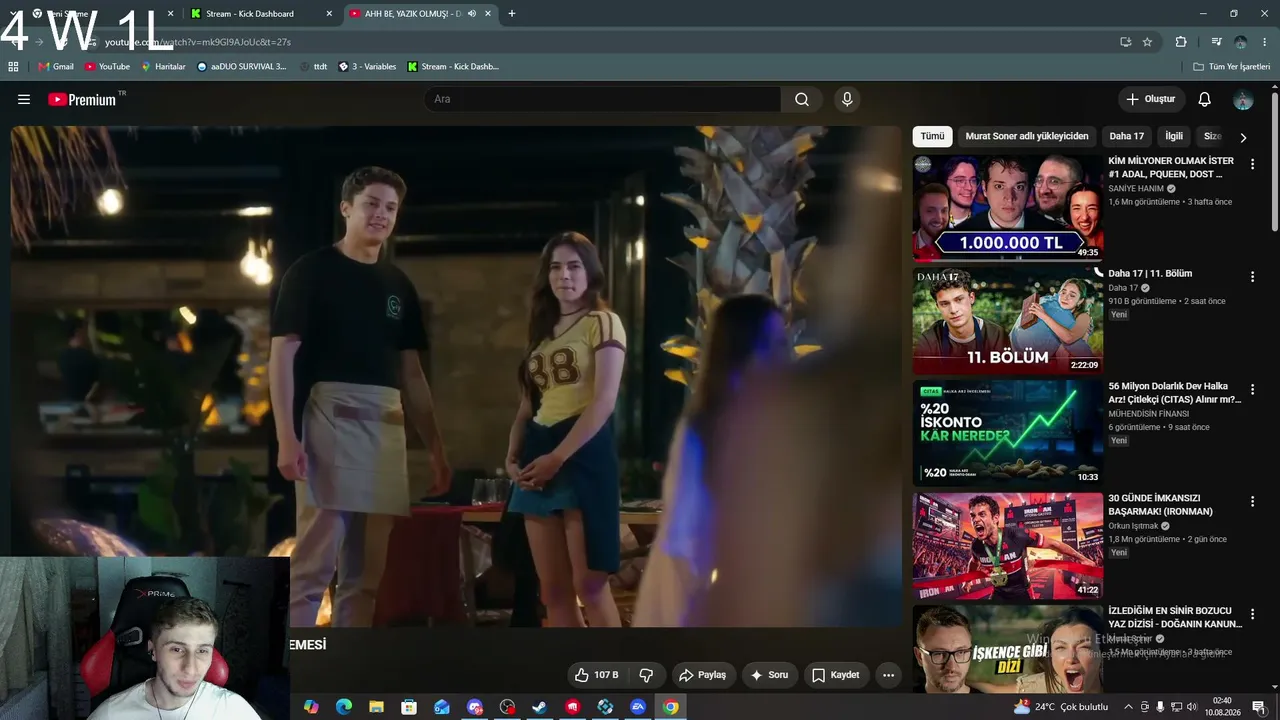Switch to the Stream - Kick Dashboard tab

point(260,14)
